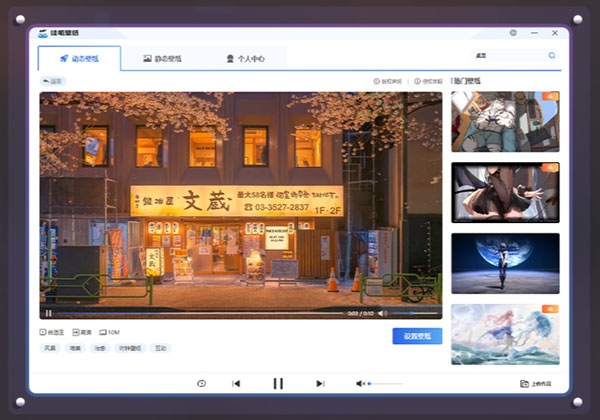
Task: Skip to the previous wallpaper in bottom bar
Action: [x=236, y=383]
